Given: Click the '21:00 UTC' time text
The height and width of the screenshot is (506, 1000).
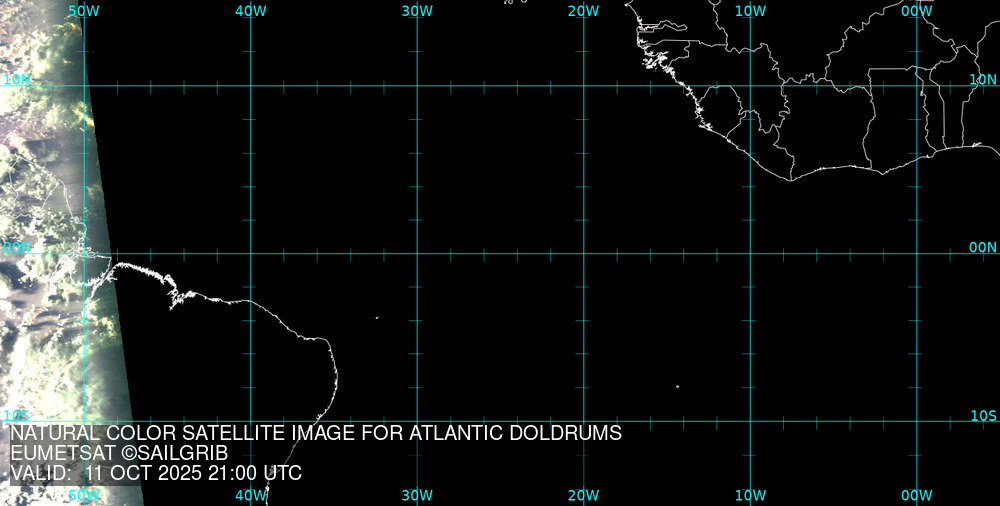Looking at the screenshot, I should pos(253,473).
